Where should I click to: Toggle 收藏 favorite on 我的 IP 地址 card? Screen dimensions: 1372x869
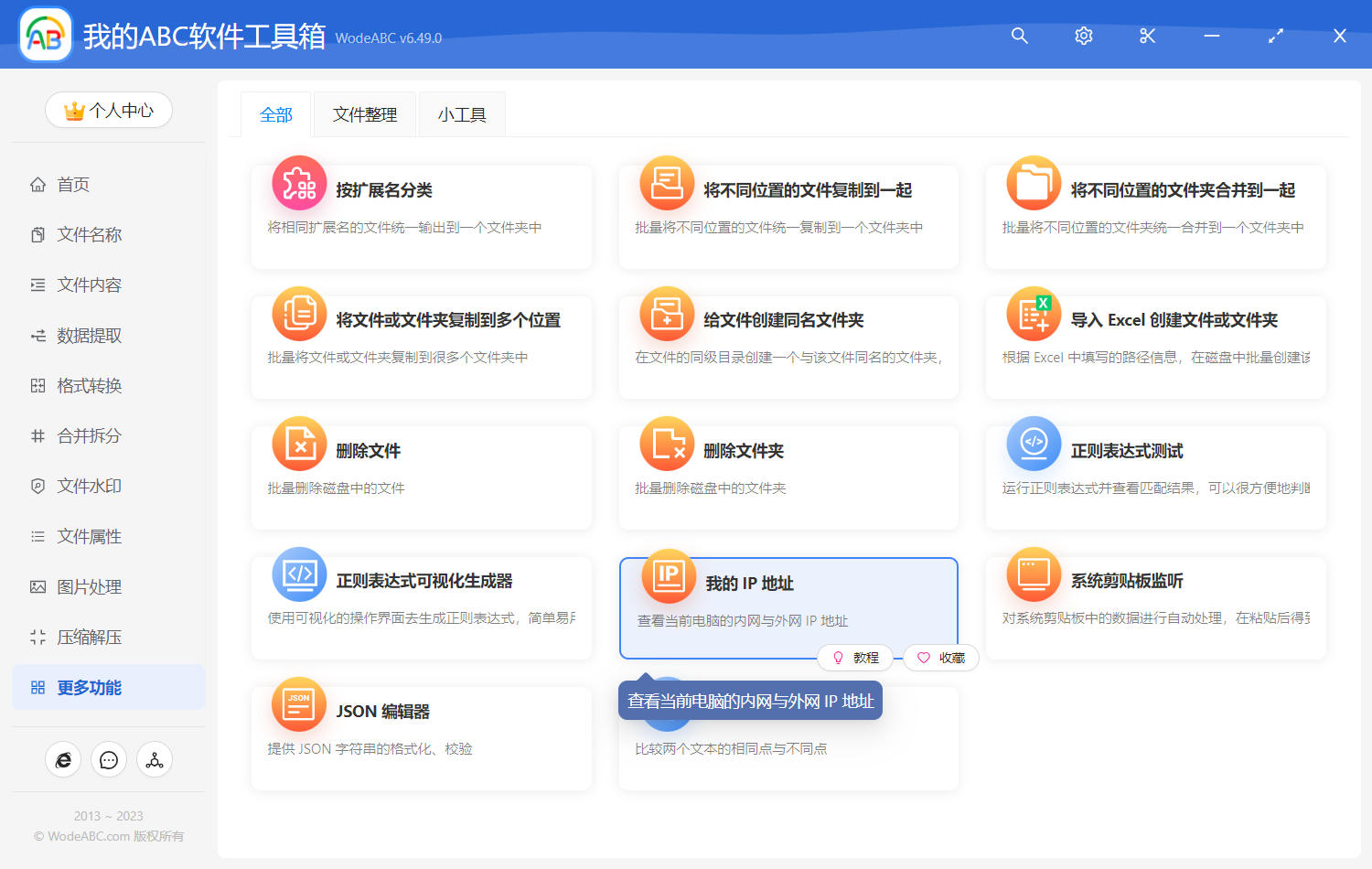coord(940,658)
